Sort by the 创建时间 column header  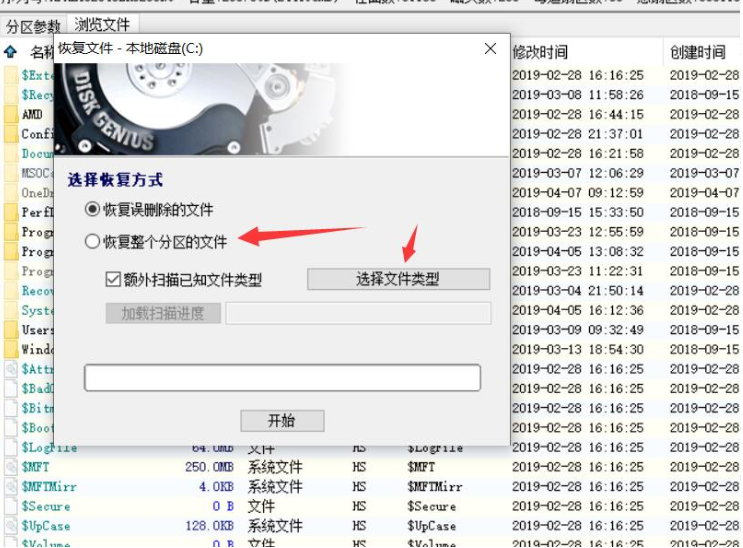[698, 52]
